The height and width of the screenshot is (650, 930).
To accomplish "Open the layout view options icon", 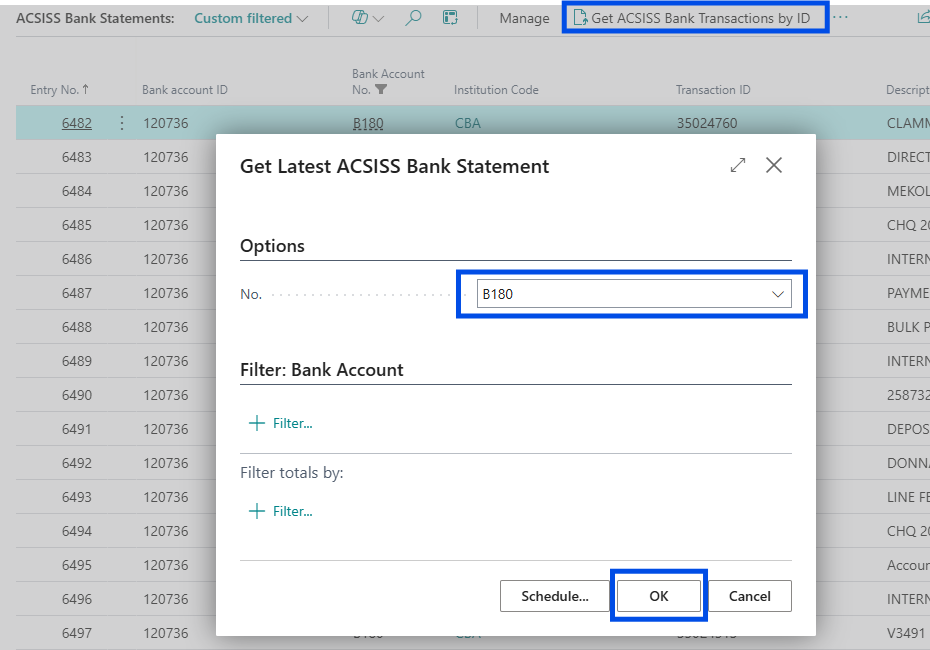I will pyautogui.click(x=367, y=18).
